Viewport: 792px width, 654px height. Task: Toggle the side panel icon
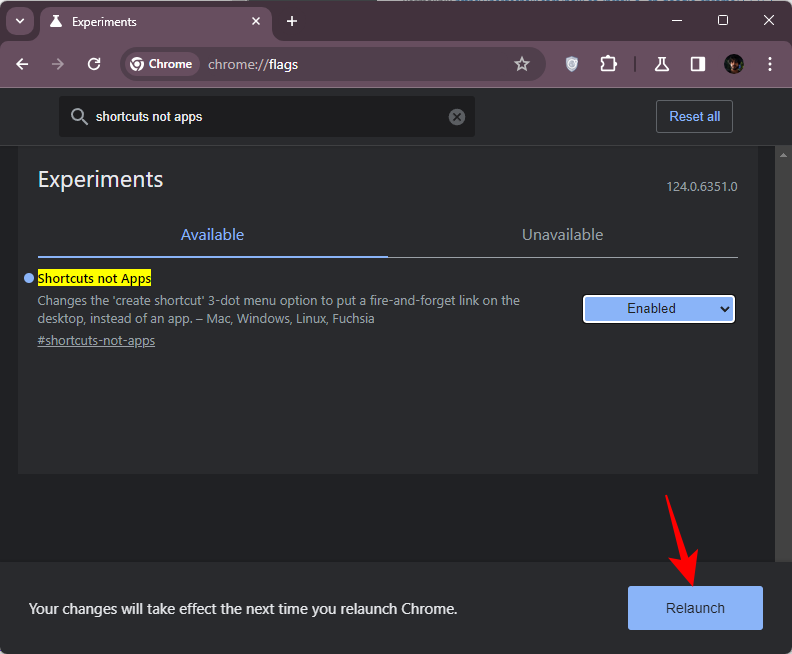(698, 64)
